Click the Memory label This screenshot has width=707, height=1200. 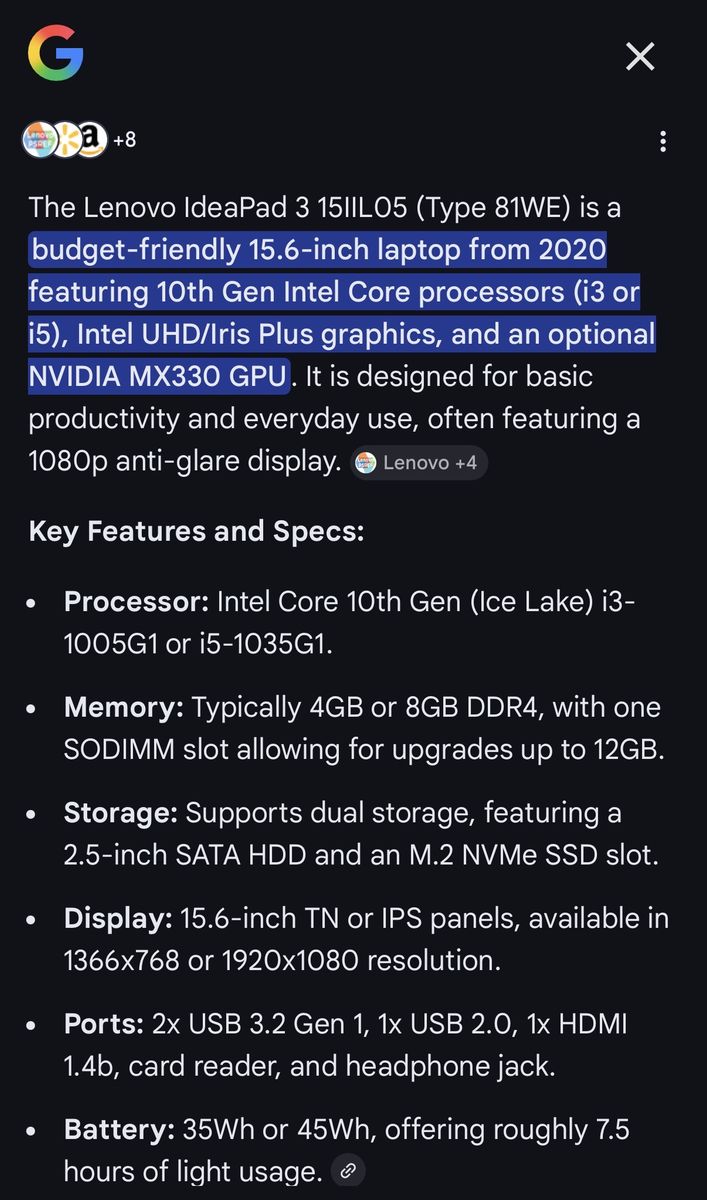pyautogui.click(x=124, y=708)
